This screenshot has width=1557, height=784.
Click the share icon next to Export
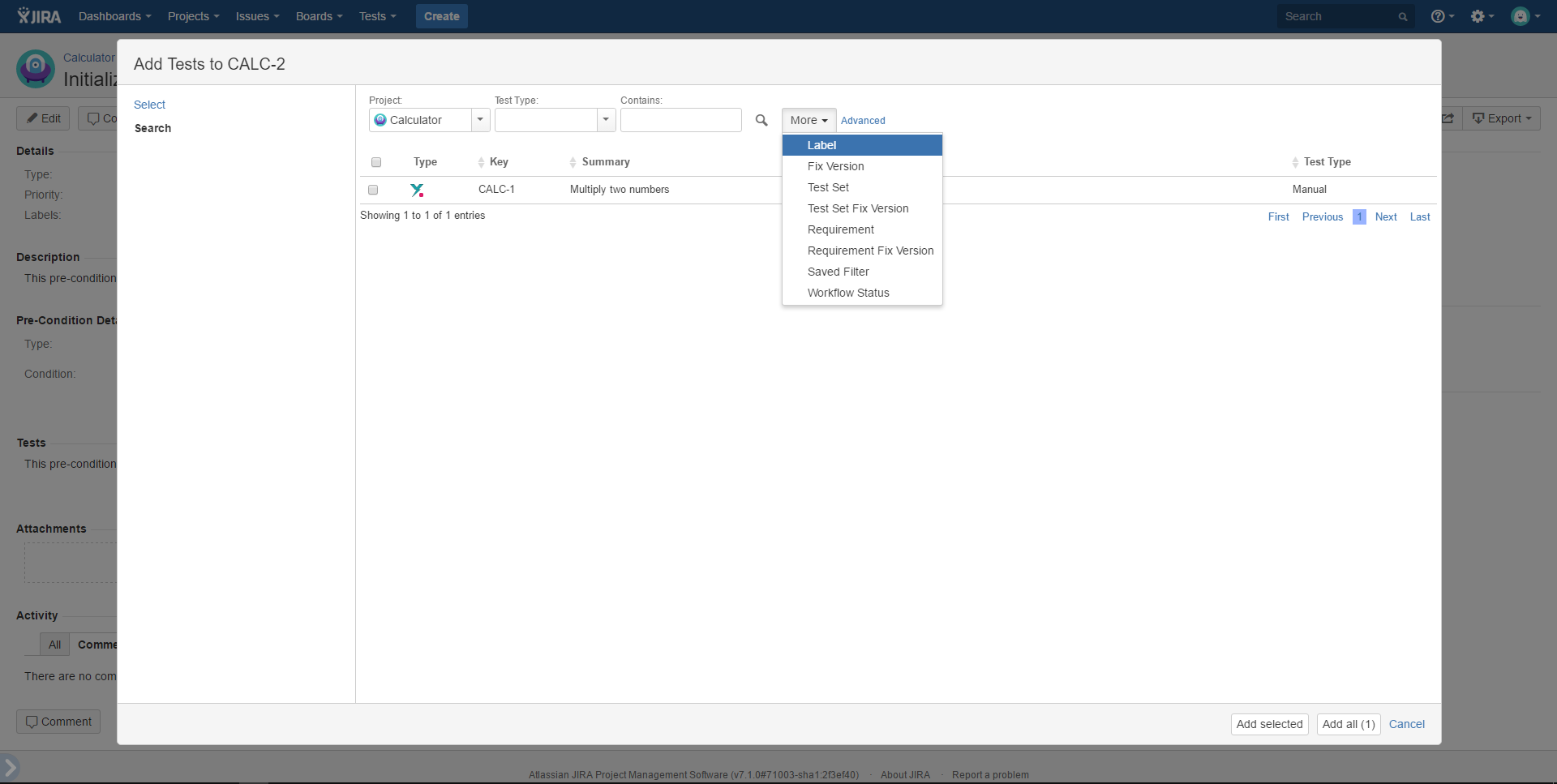point(1448,118)
